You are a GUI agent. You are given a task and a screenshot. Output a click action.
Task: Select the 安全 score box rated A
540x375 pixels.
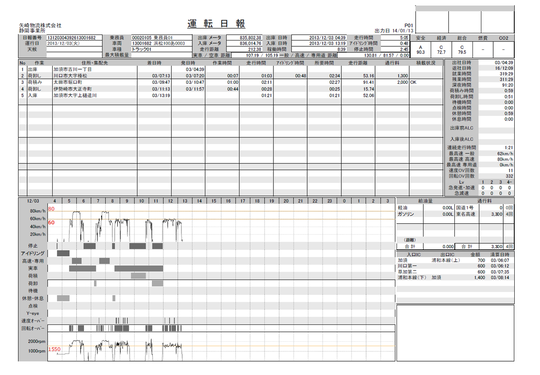[420, 50]
